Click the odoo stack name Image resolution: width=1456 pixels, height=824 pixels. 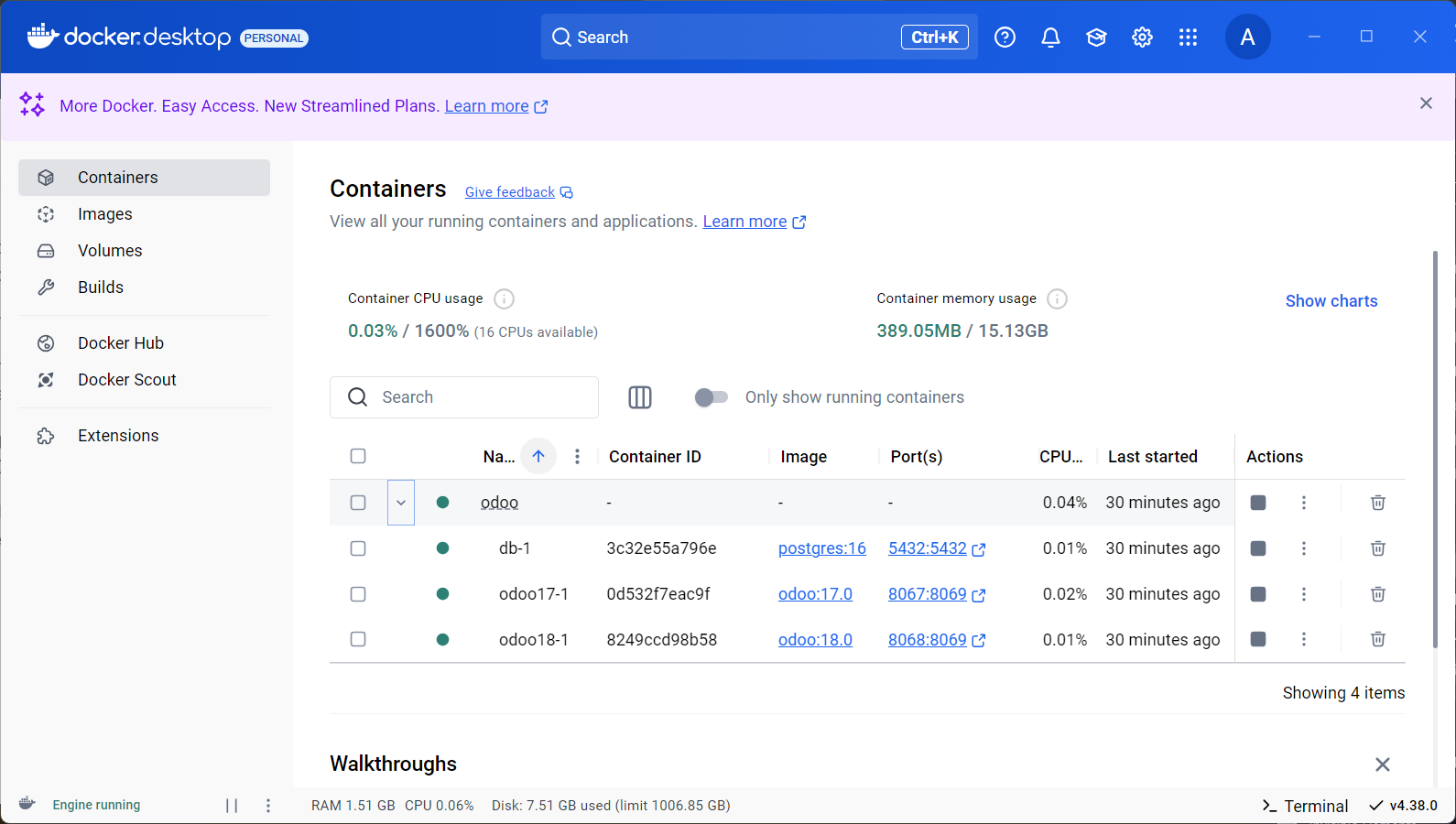click(499, 503)
